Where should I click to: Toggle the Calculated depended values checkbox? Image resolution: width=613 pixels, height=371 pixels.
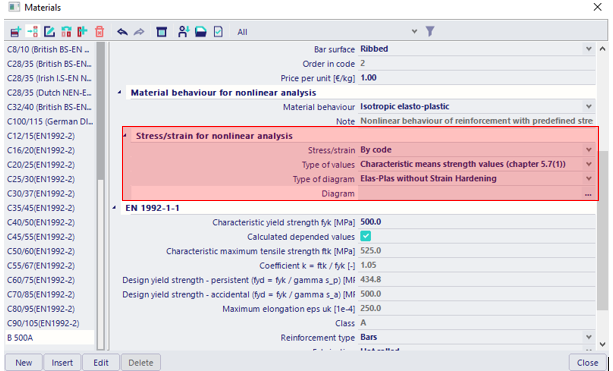coord(366,237)
